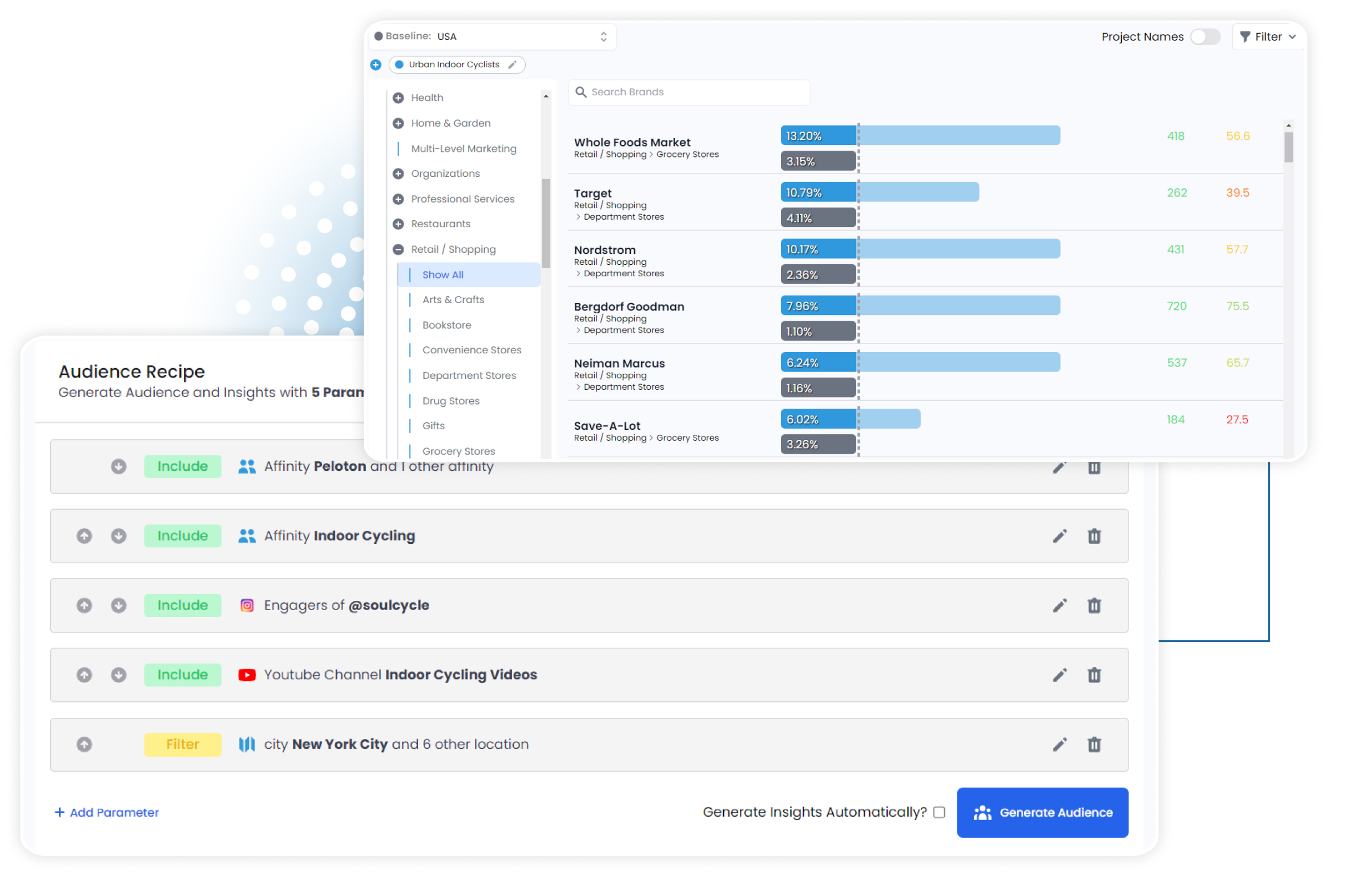Image resolution: width=1346 pixels, height=896 pixels.
Task: Click the map icon on city filter row
Action: 247,744
